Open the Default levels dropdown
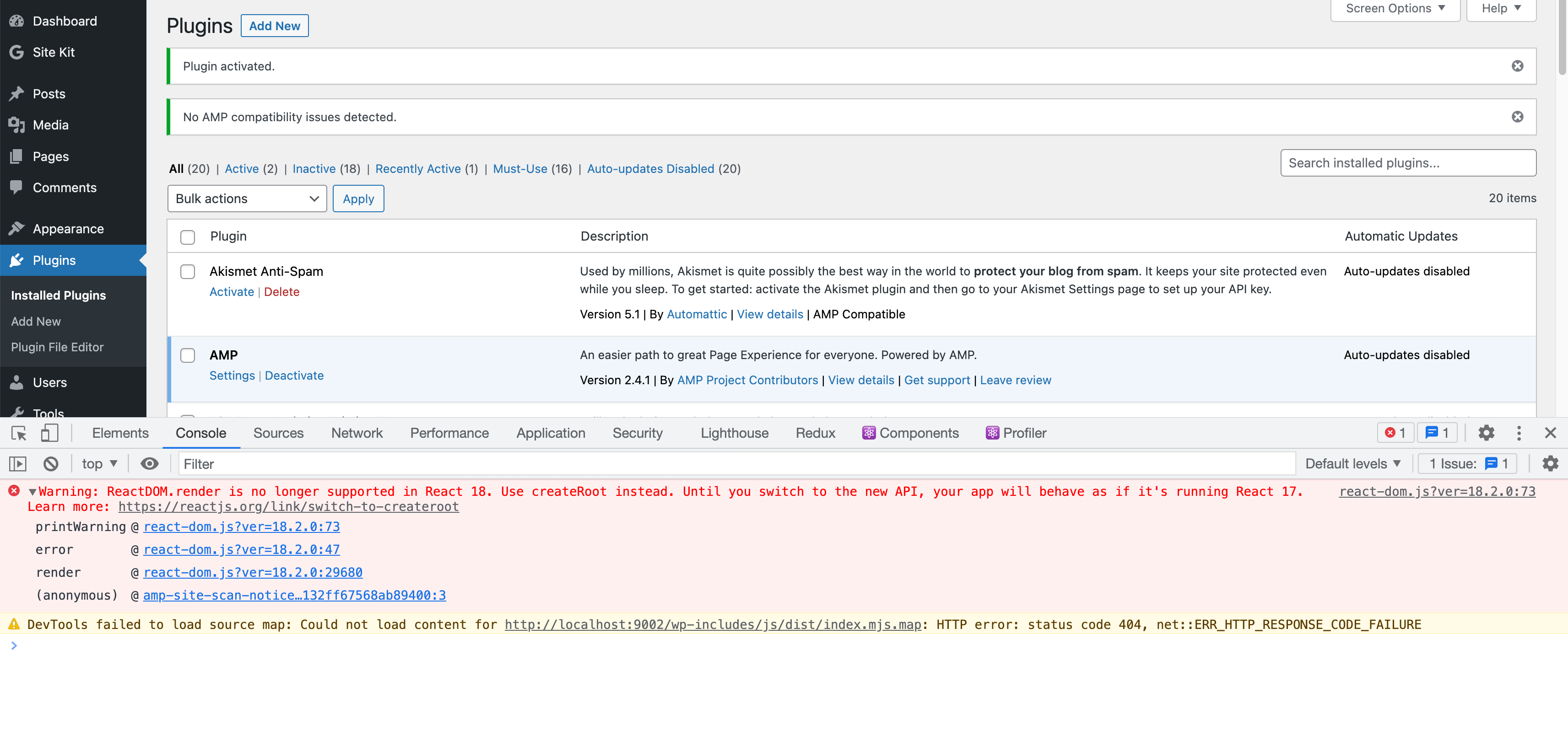This screenshot has width=1568, height=752. tap(1352, 463)
